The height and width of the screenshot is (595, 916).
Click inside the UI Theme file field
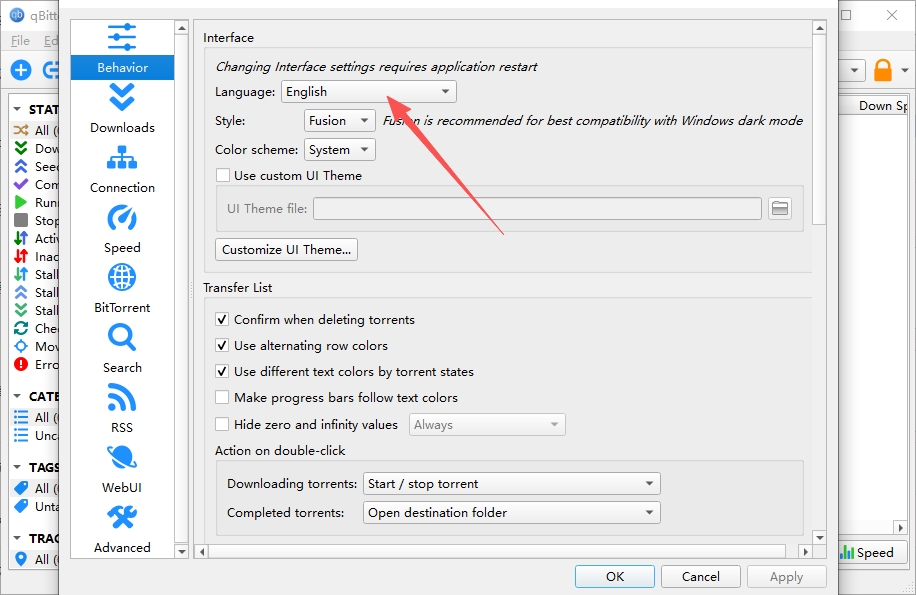pyautogui.click(x=537, y=208)
